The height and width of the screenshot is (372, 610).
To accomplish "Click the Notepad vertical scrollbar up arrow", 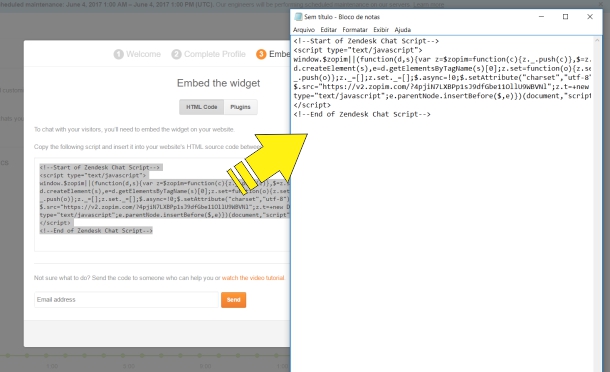I will coord(597,40).
